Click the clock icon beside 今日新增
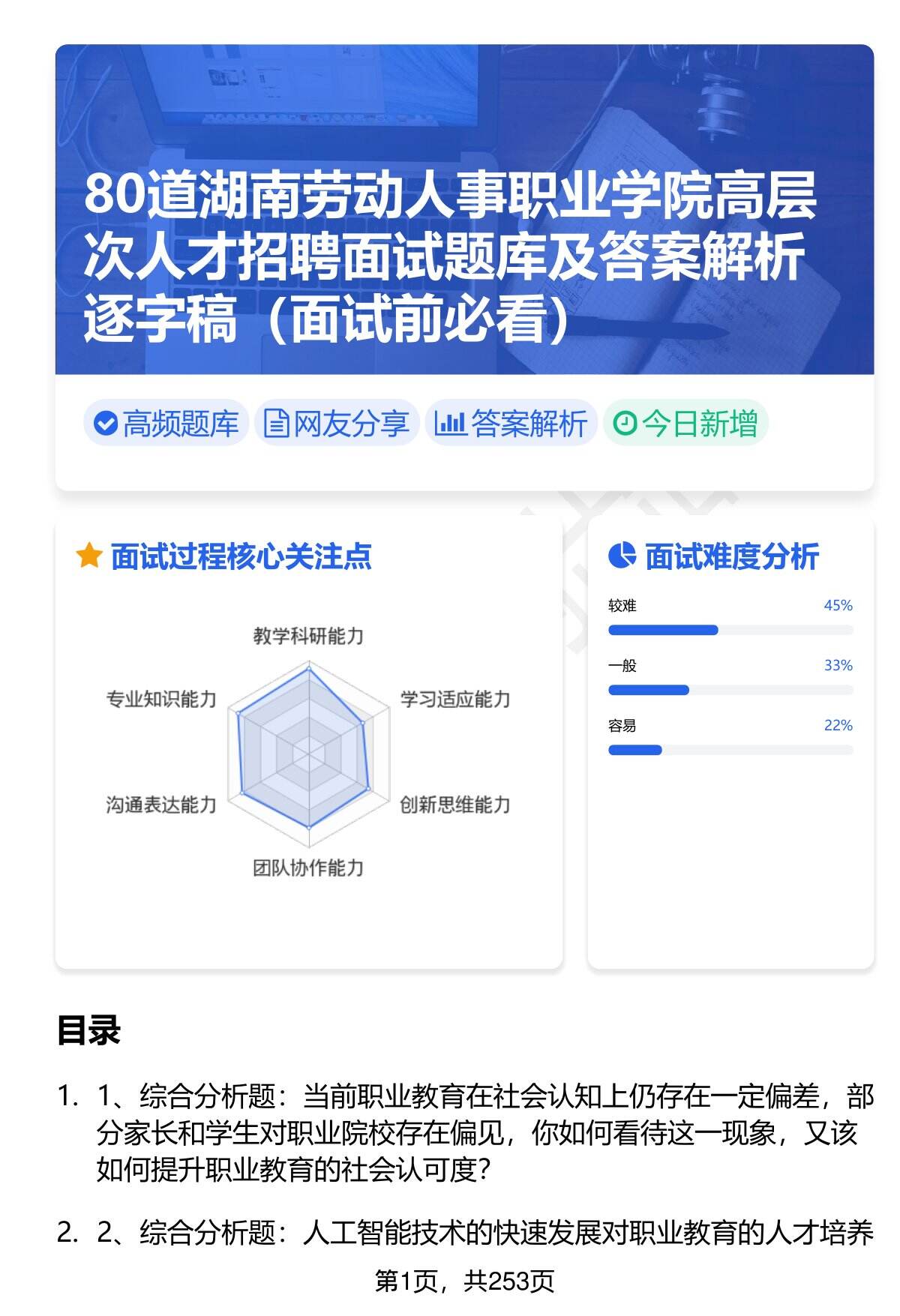900x1316 pixels. click(x=624, y=424)
